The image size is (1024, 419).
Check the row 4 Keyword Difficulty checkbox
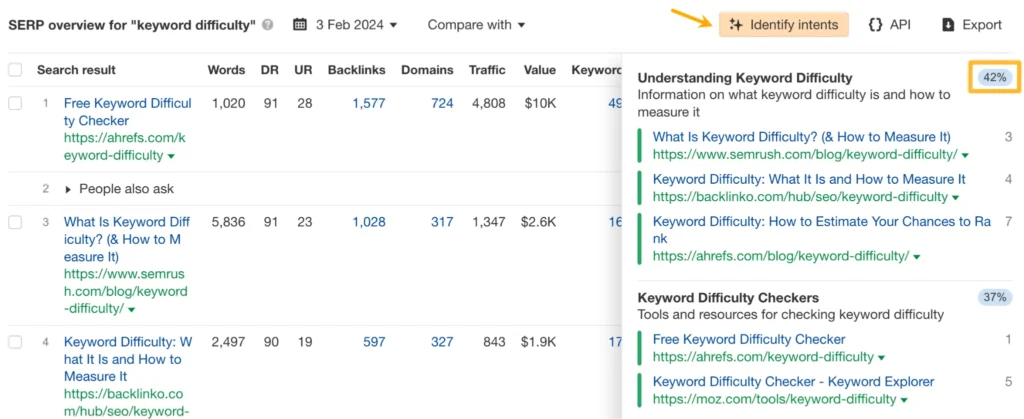(x=15, y=341)
